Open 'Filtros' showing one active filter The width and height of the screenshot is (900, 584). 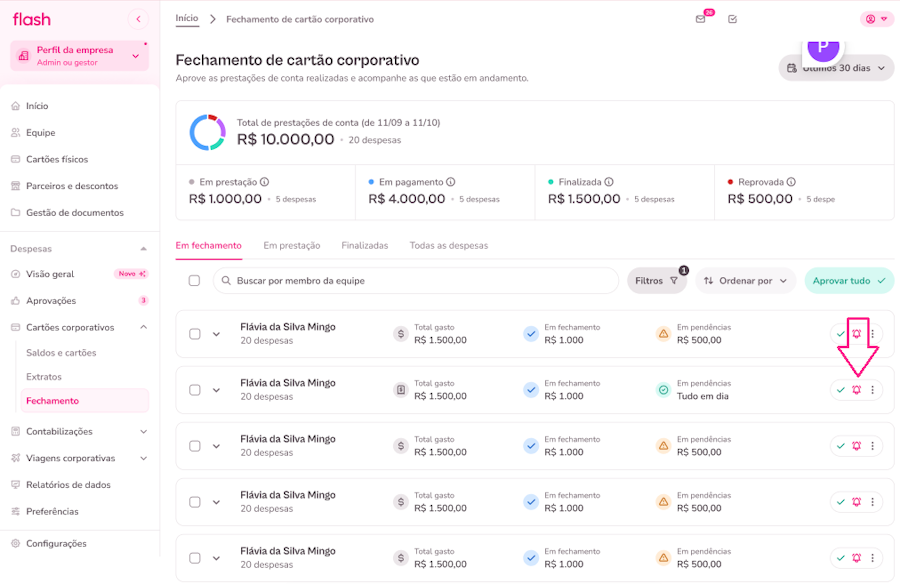[x=655, y=281]
